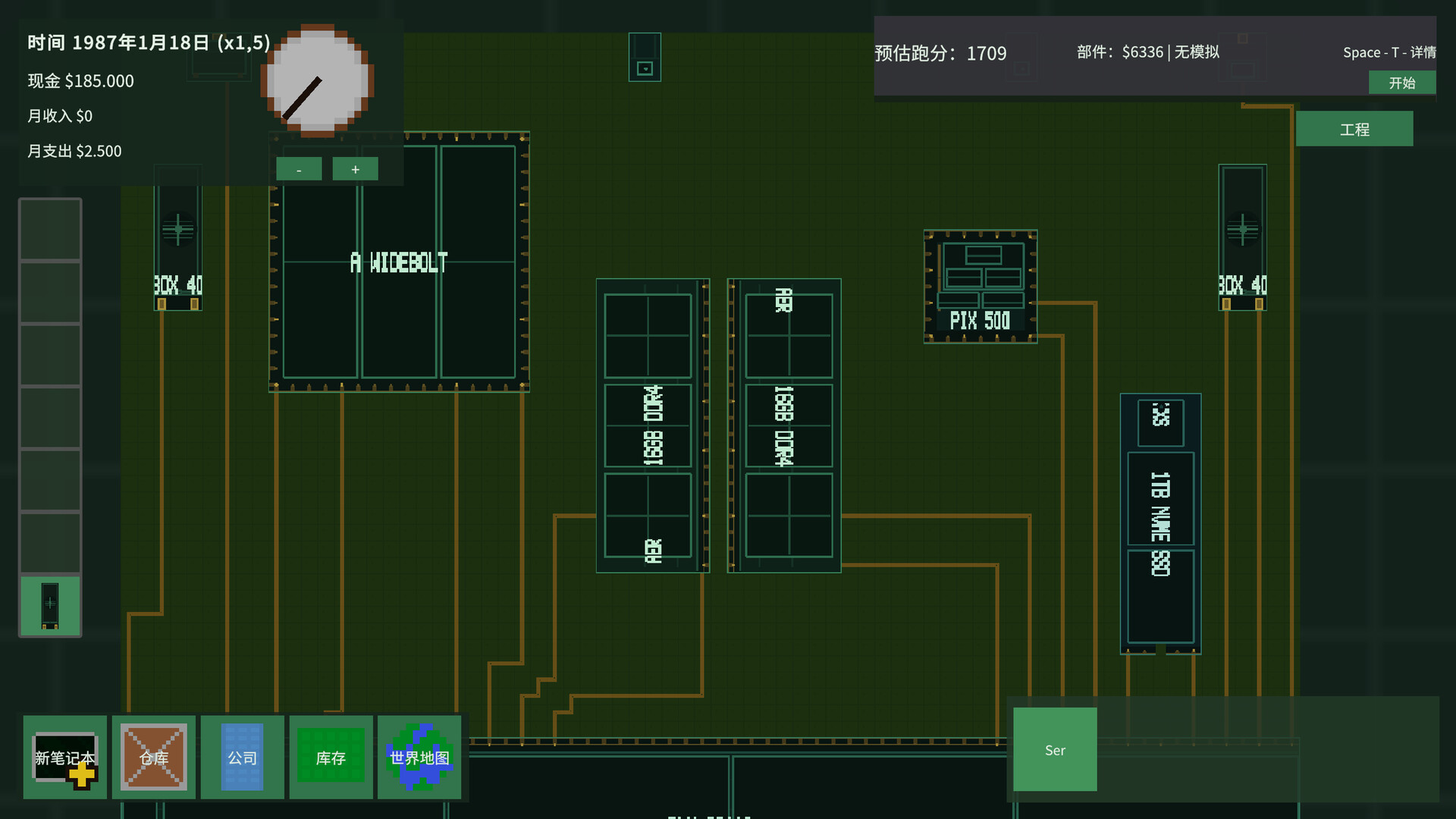
Task: Open the inventory (库存) icon
Action: [331, 757]
